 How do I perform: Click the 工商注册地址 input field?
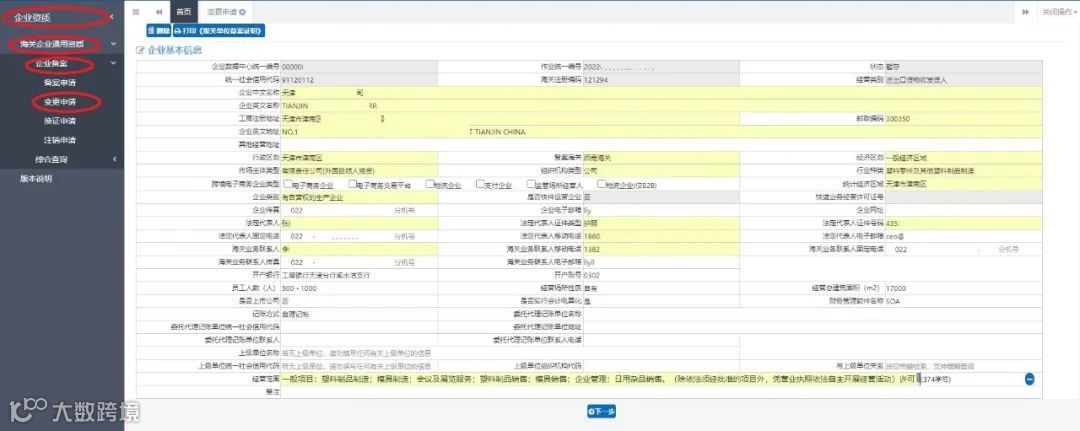(510, 118)
